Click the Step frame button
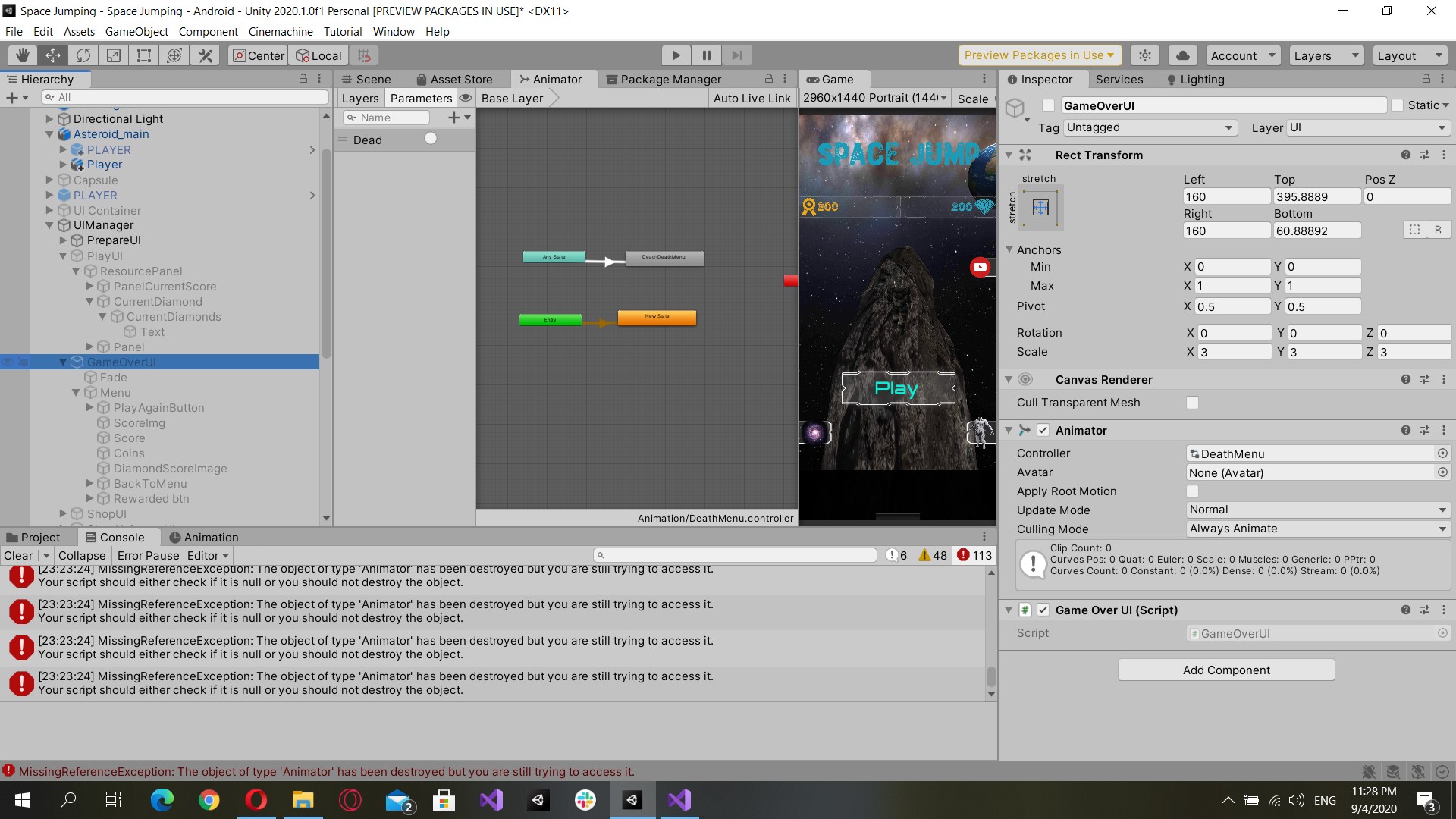 tap(736, 55)
